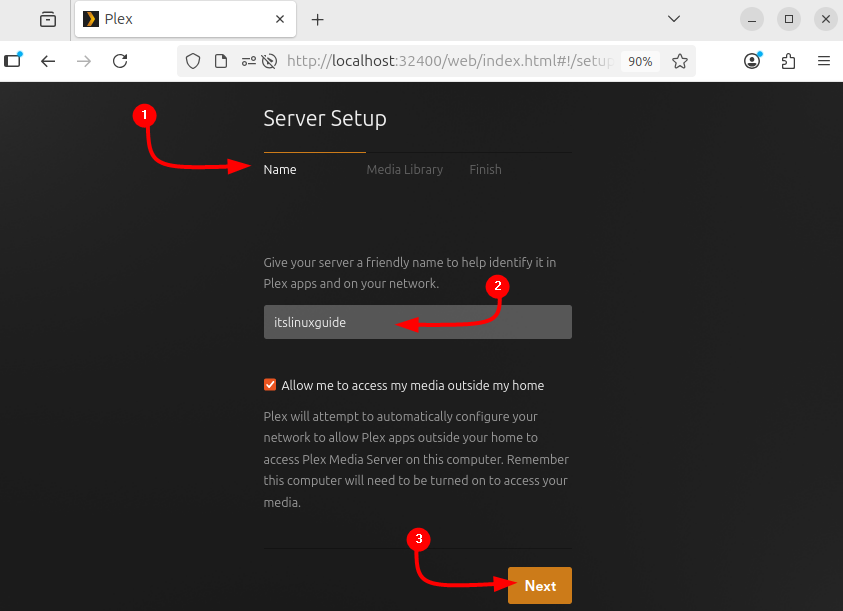The image size is (843, 611).
Task: Click the server name input field
Action: click(418, 322)
